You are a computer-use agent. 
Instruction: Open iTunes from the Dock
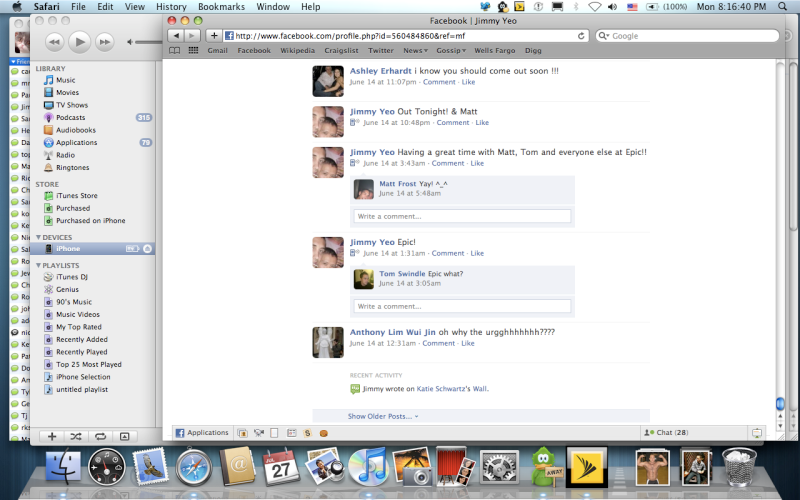pos(368,466)
